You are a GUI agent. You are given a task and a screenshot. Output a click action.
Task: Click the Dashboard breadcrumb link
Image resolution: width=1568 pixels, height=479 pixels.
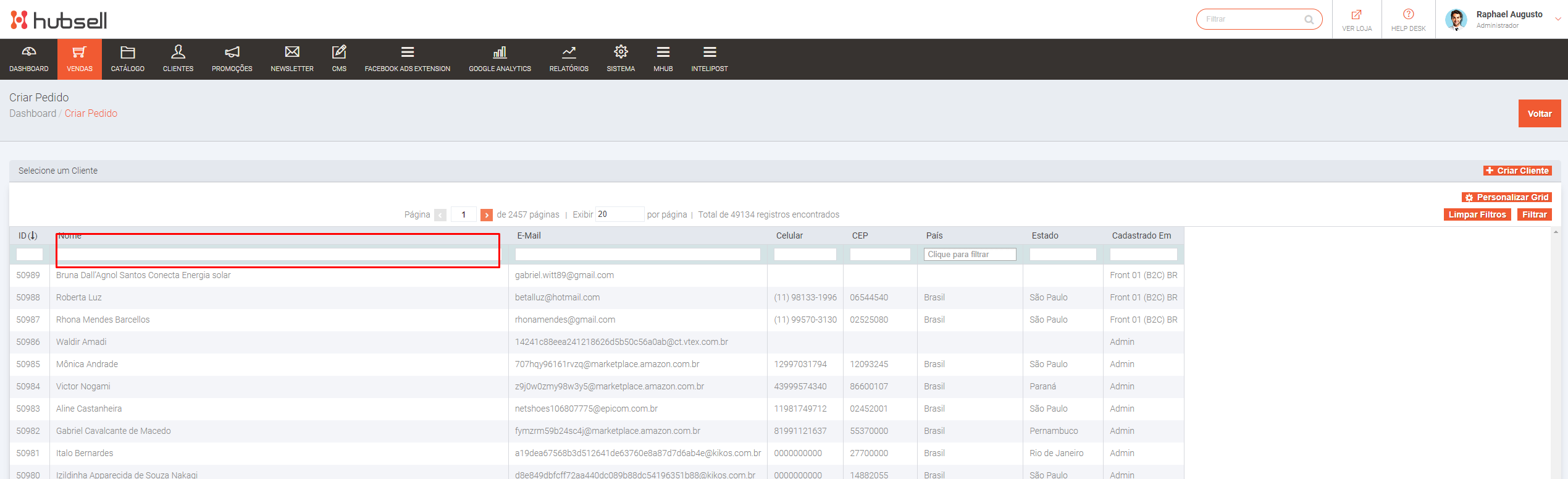[x=33, y=114]
